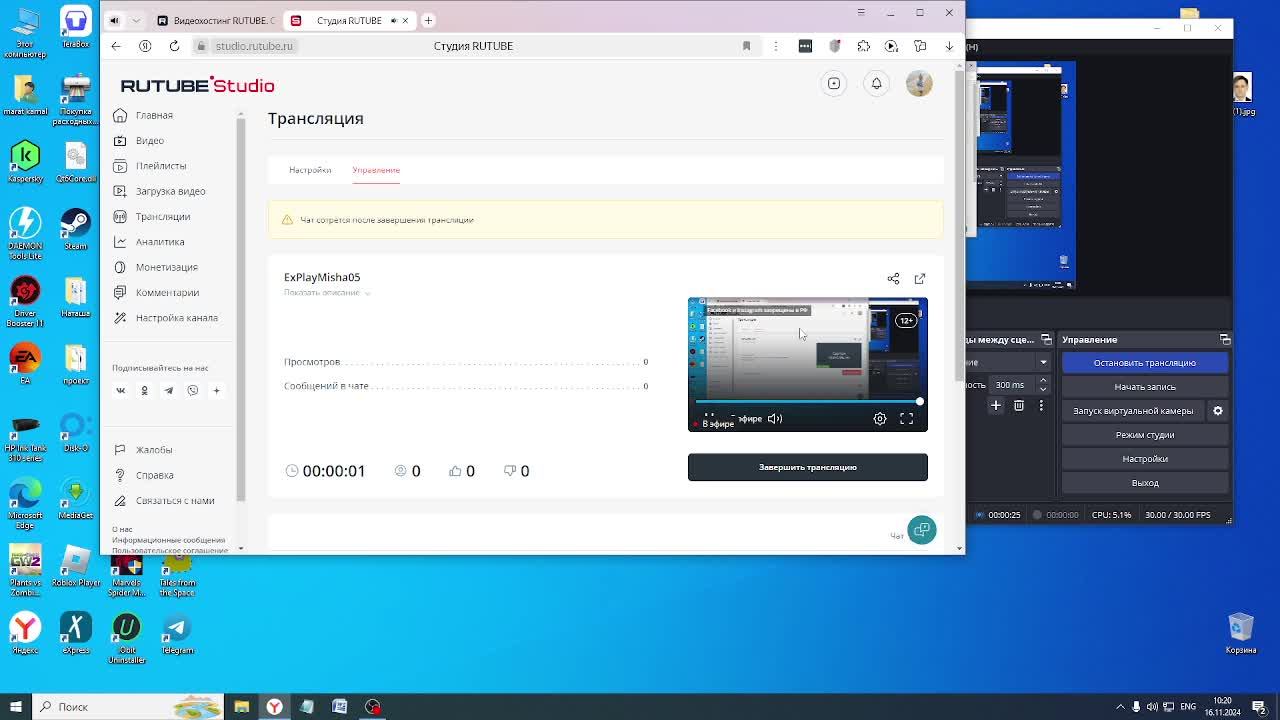Image resolution: width=1280 pixels, height=720 pixels.
Task: Open the chat bubble button
Action: (x=922, y=530)
